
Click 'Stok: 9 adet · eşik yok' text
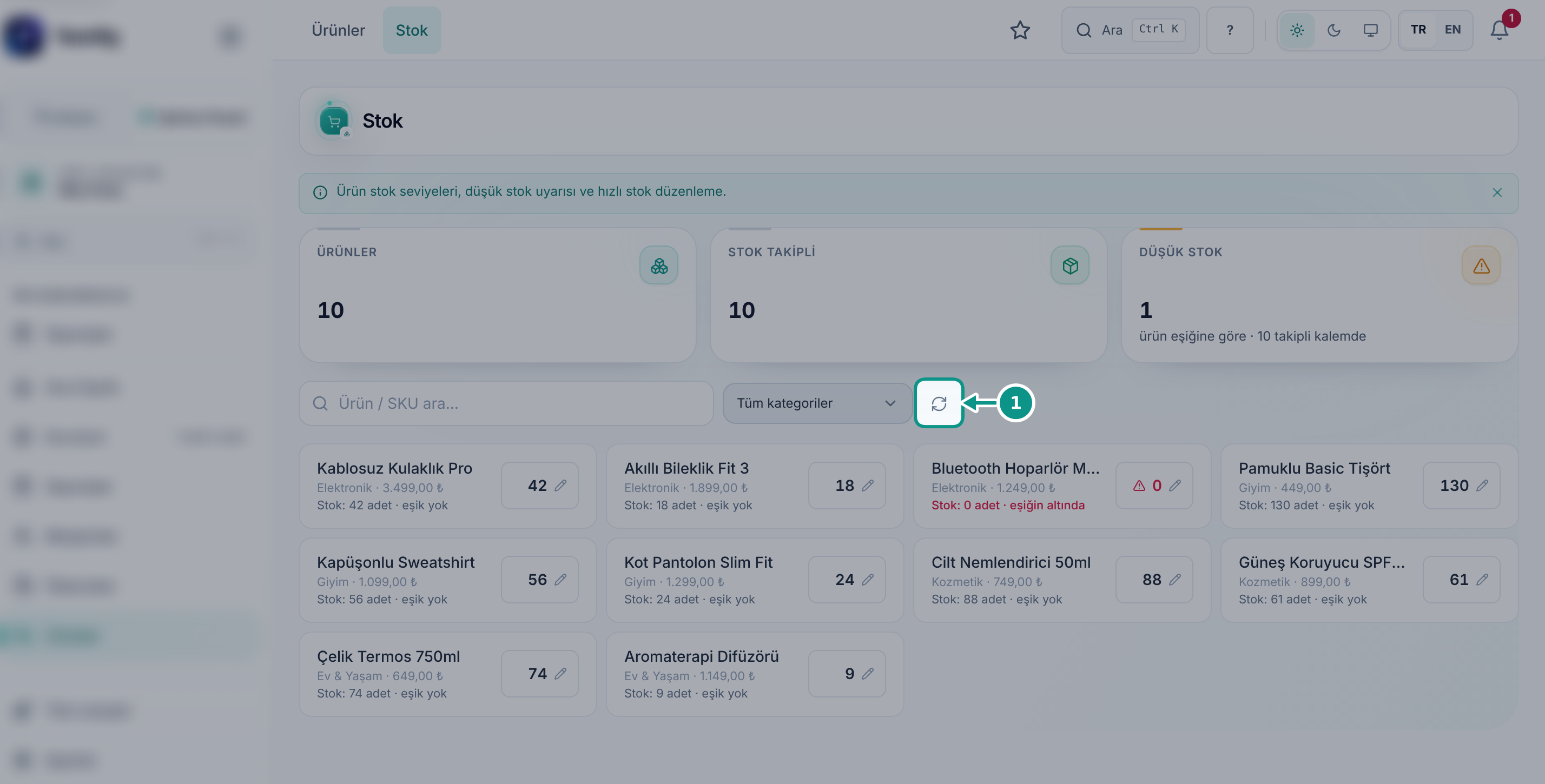click(685, 694)
